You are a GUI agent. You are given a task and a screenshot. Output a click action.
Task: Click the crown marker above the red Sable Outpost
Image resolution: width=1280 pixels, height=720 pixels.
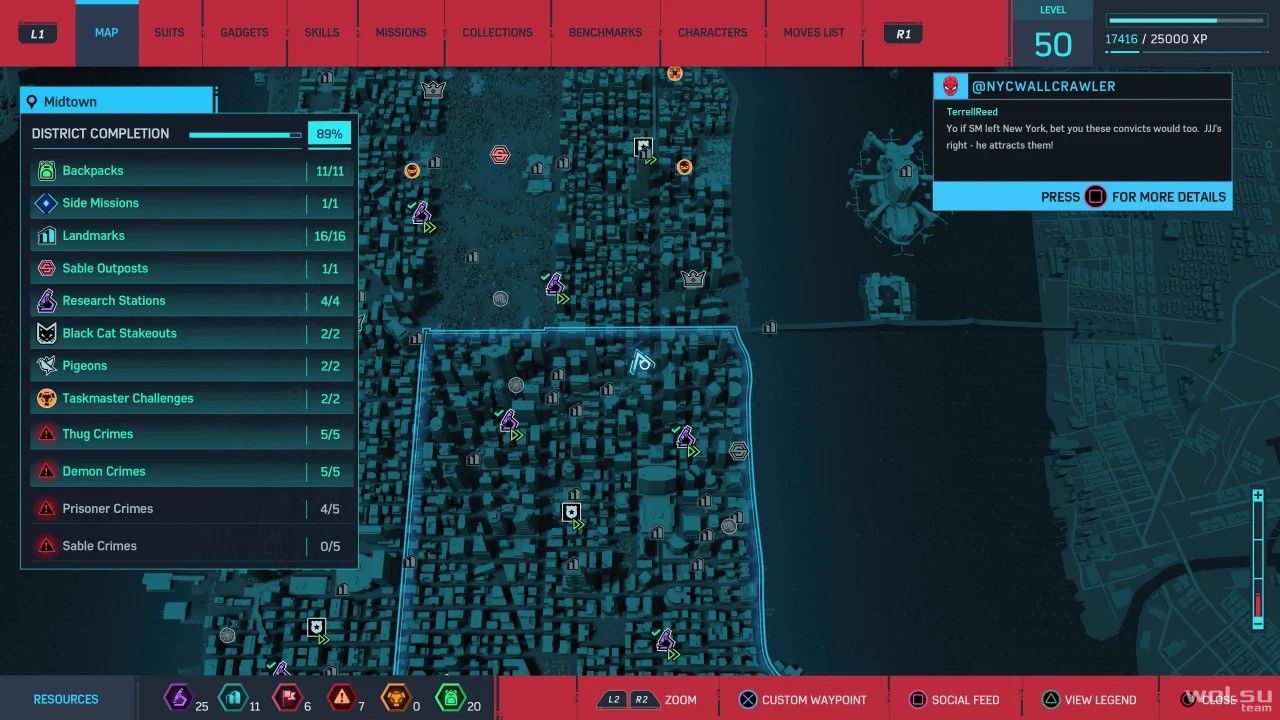coord(433,89)
